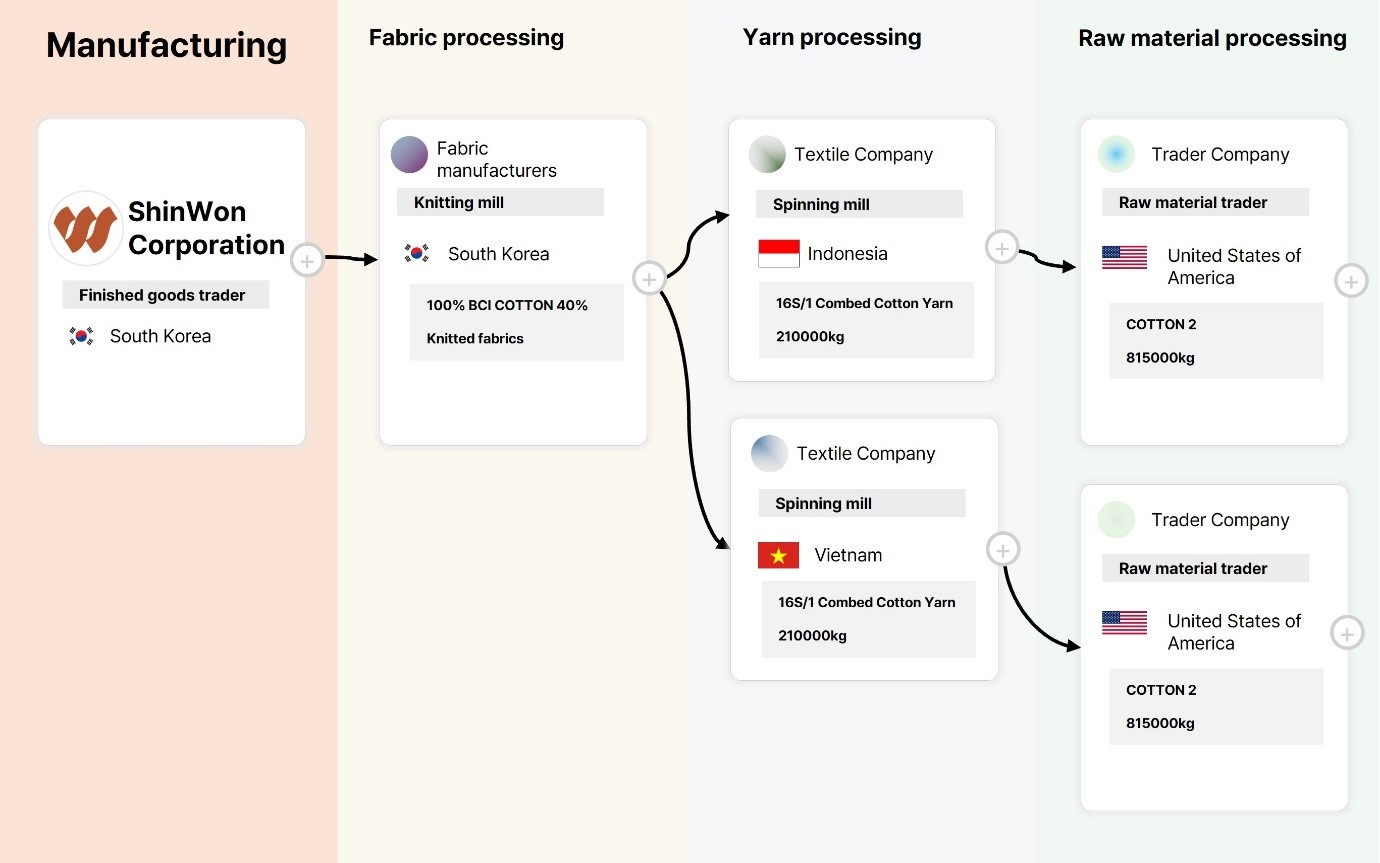The image size is (1380, 863).
Task: Select the Fabric processing column header
Action: 466,38
